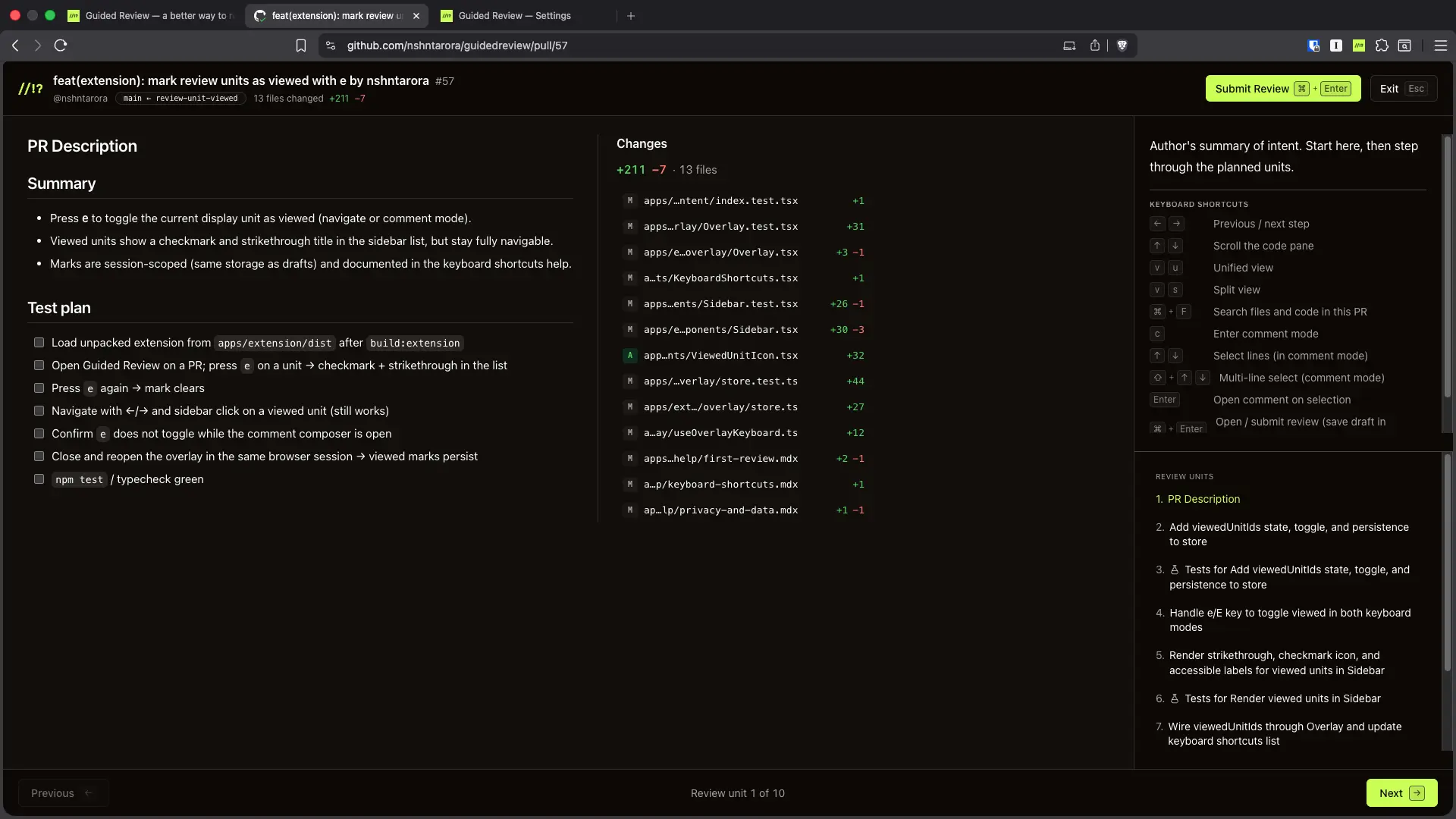The width and height of the screenshot is (1456, 819).
Task: Open file a…ay/useOverlayKeyboard.ts
Action: click(x=743, y=433)
